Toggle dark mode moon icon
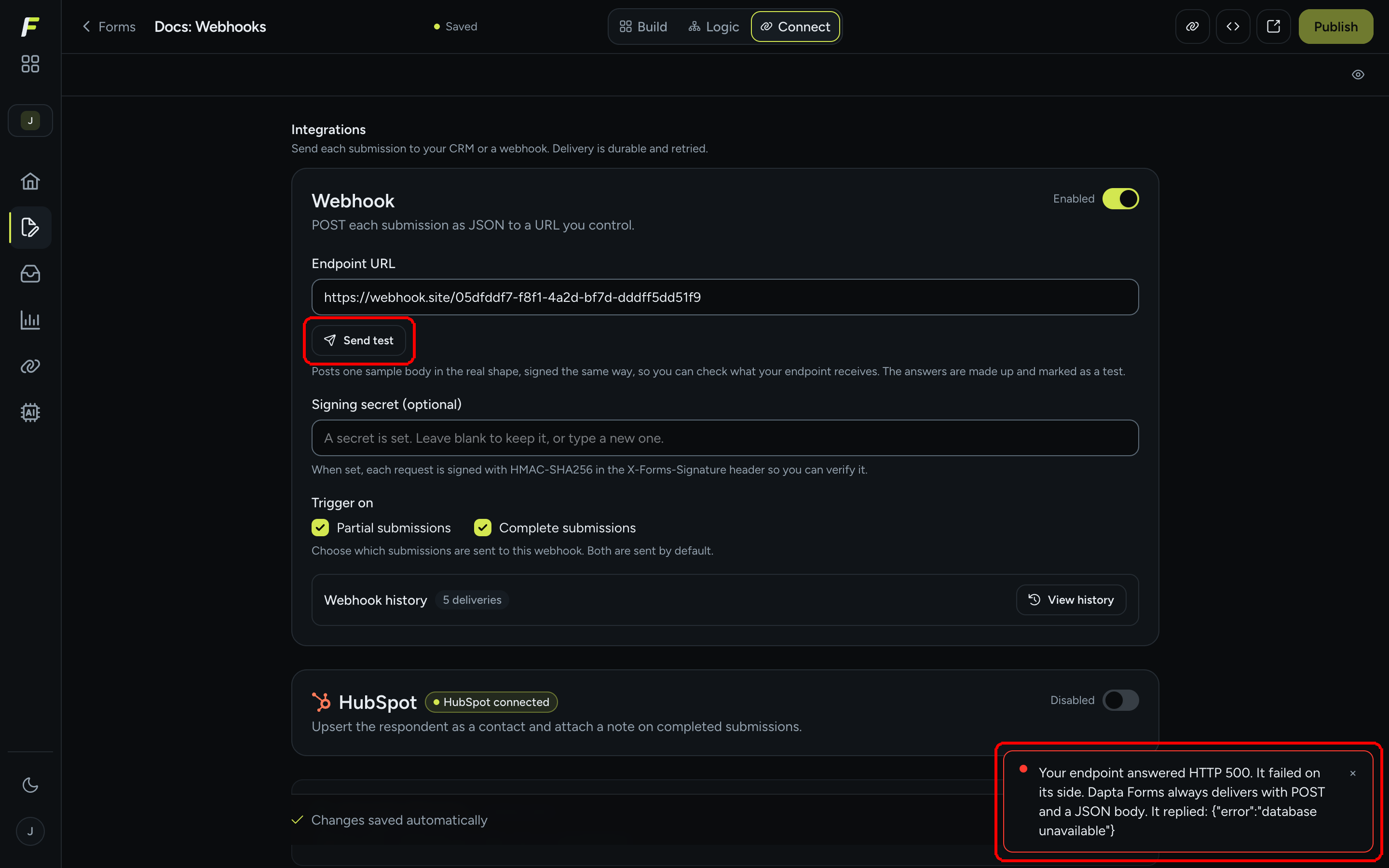This screenshot has height=868, width=1389. pyautogui.click(x=30, y=785)
